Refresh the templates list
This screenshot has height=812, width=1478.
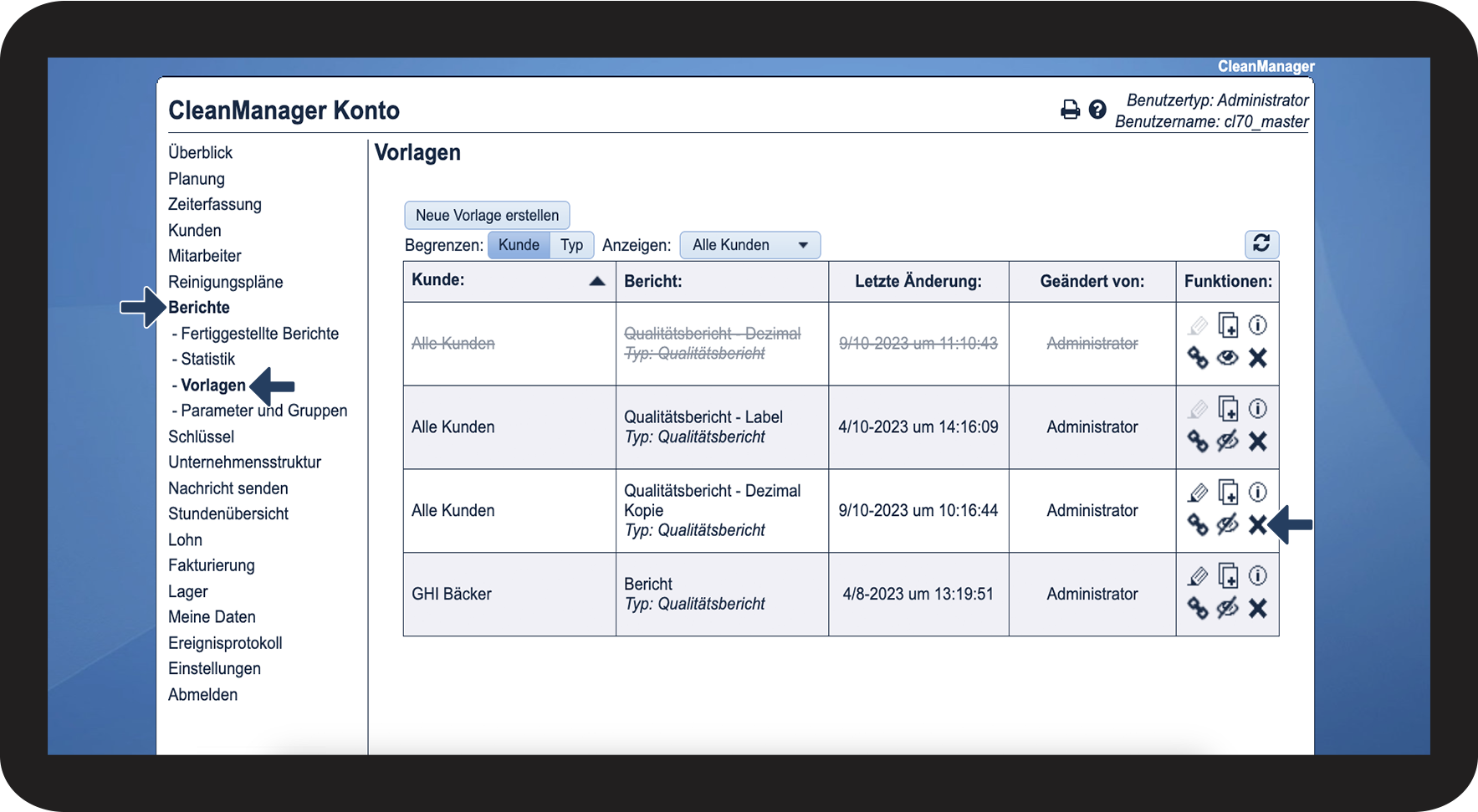coord(1261,243)
